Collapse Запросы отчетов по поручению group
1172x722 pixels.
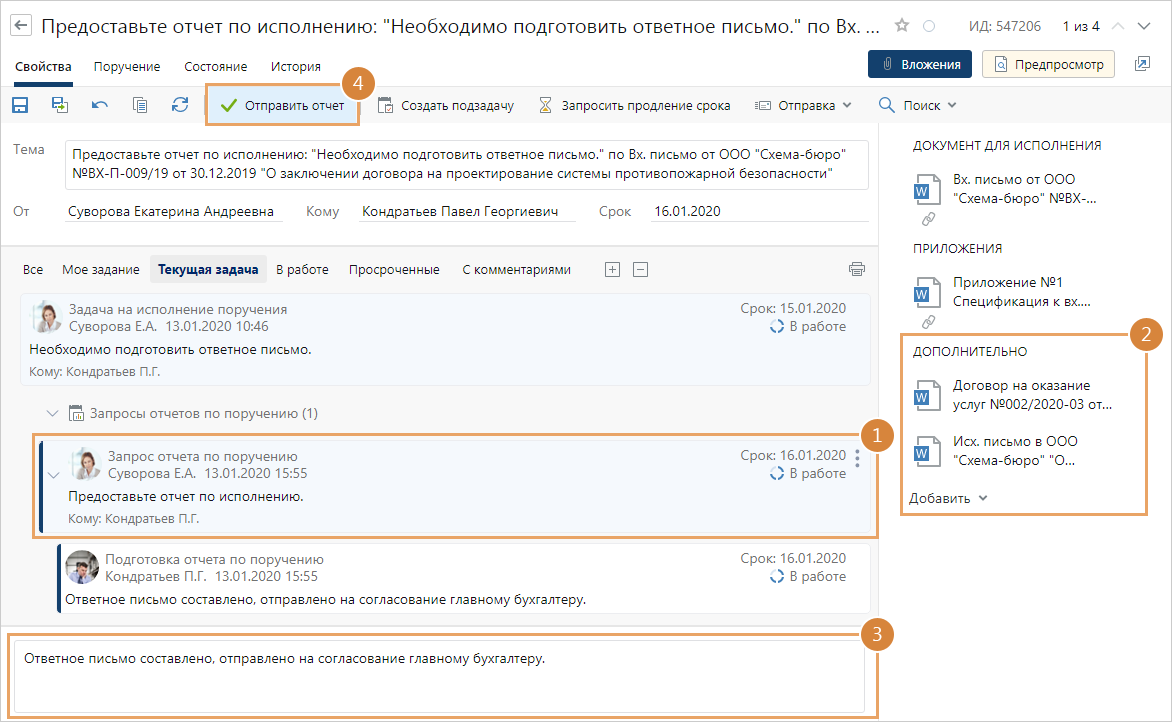pyautogui.click(x=53, y=413)
